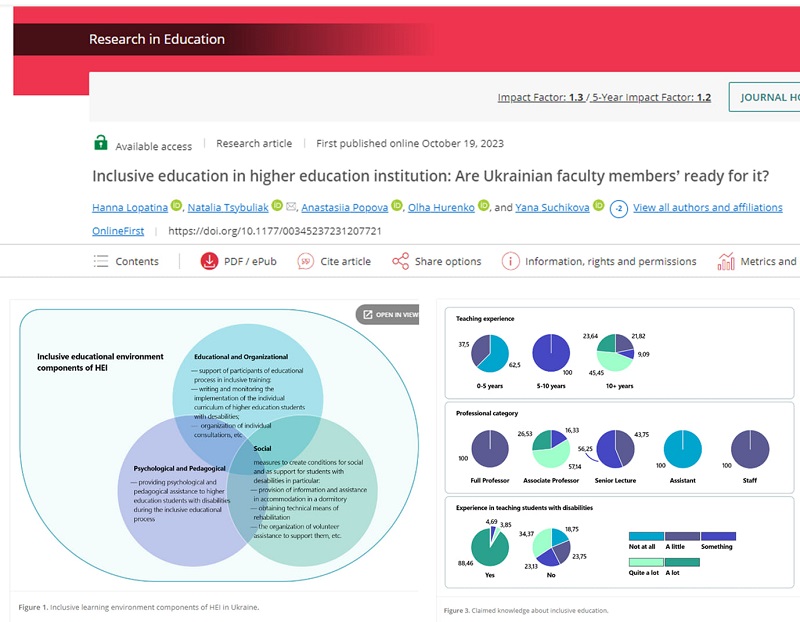Screen dimensions: 800x622
Task: Click the information circle icon
Action: [510, 261]
